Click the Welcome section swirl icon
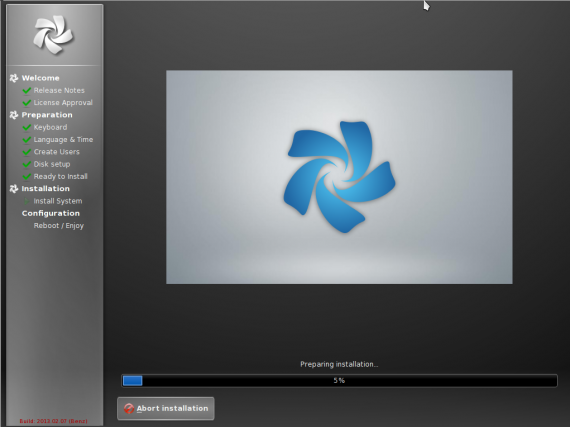The image size is (570, 427). (14, 78)
